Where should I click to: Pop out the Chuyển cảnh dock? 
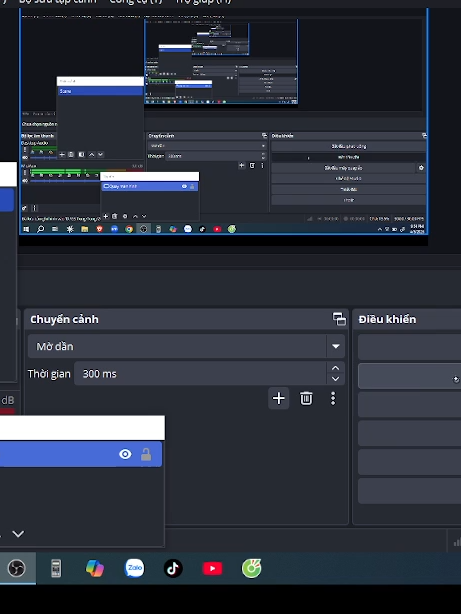(x=339, y=319)
